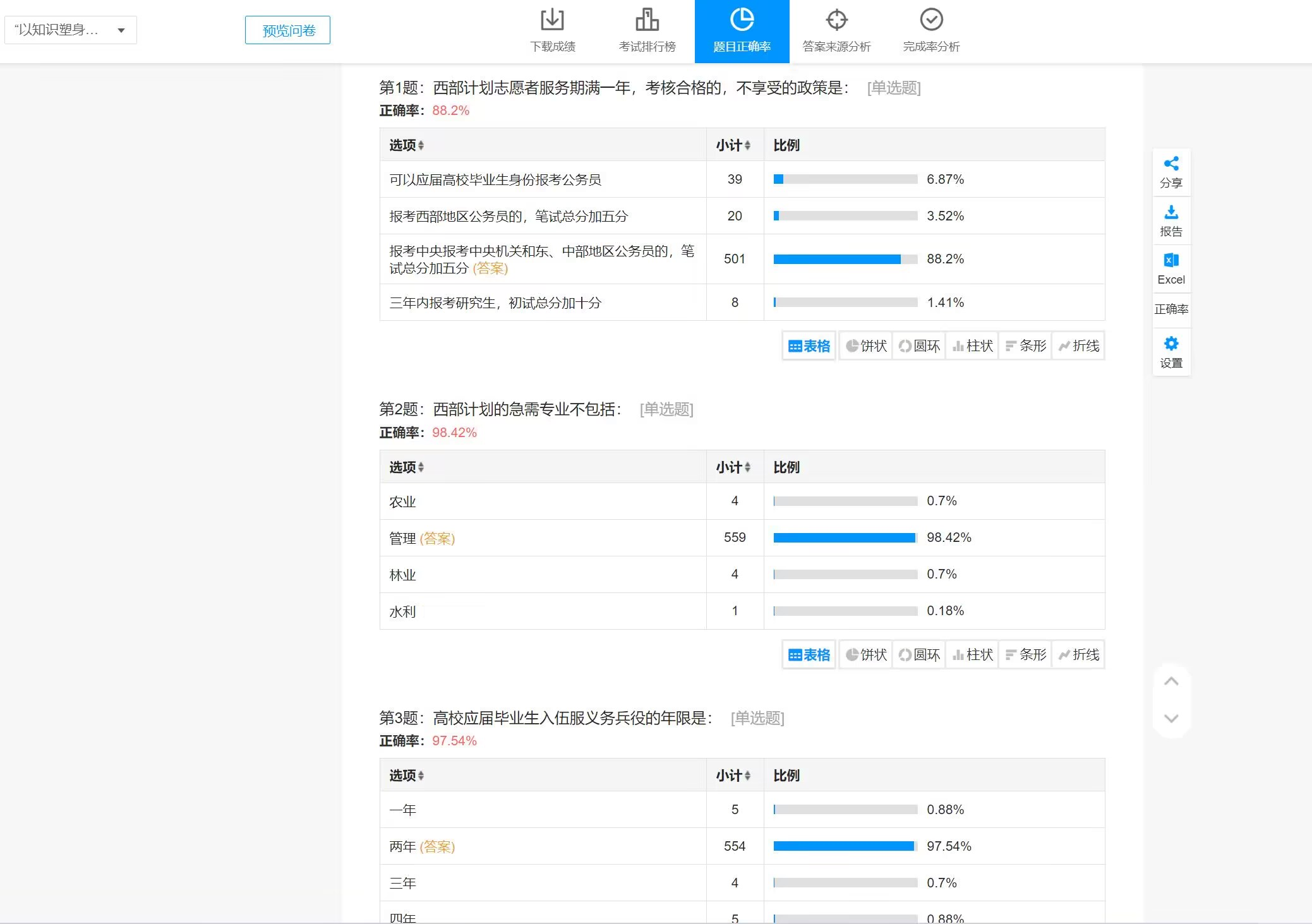Expand the questionnaire title dropdown
Viewport: 1312px width, 924px height.
tap(121, 30)
